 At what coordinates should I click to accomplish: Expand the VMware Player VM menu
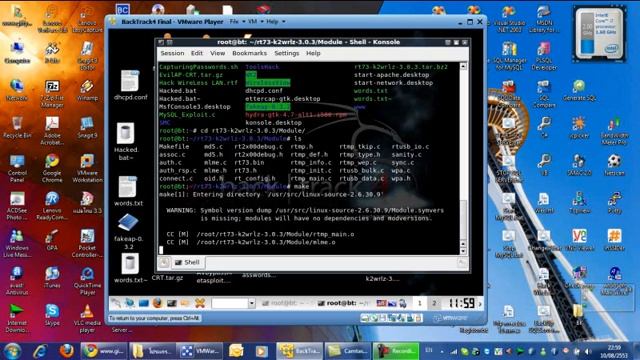coord(255,21)
